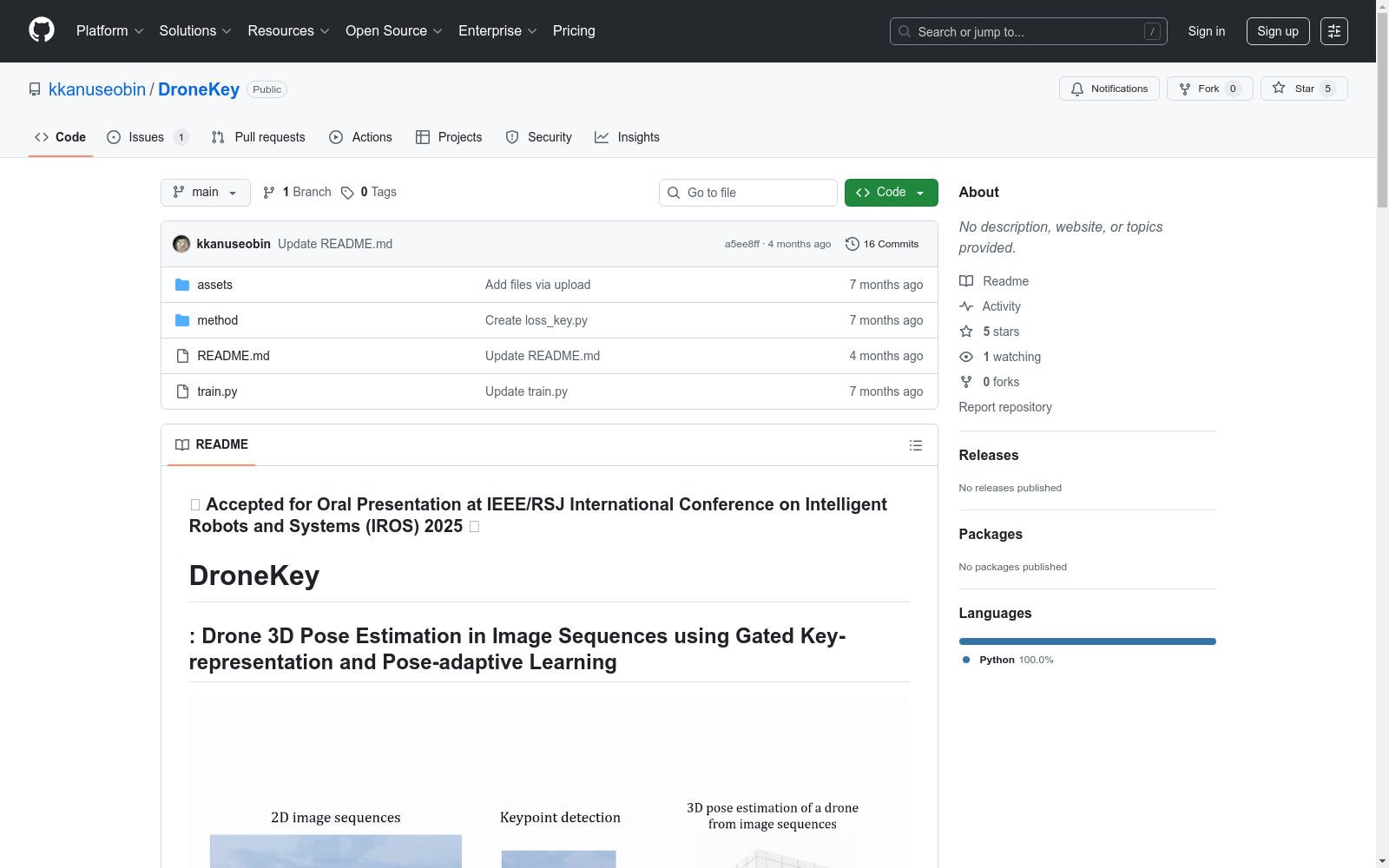Click the branch icon beside 1 Branch
Screen dimensions: 1389x868
[269, 193]
